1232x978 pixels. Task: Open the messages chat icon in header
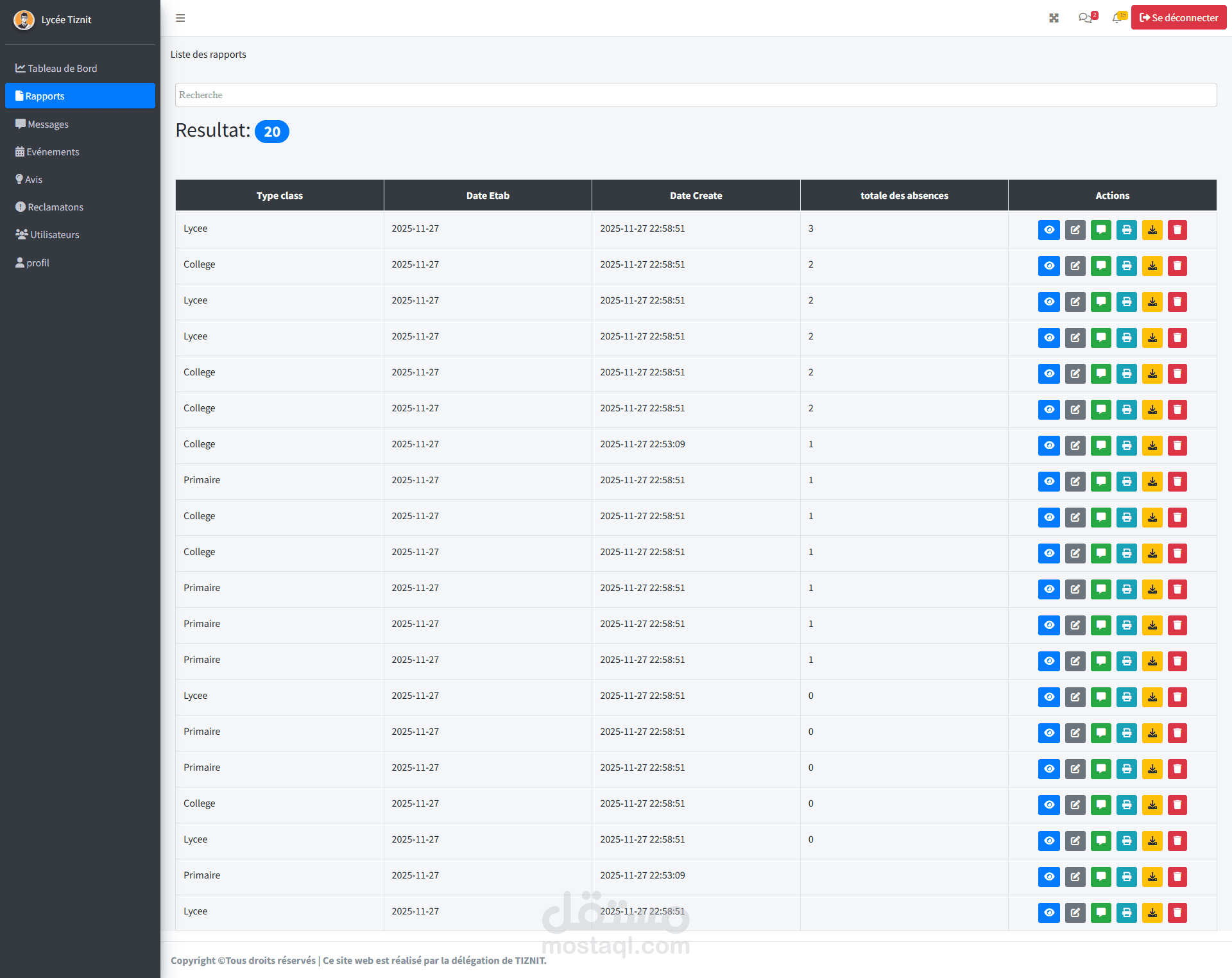pos(1085,18)
